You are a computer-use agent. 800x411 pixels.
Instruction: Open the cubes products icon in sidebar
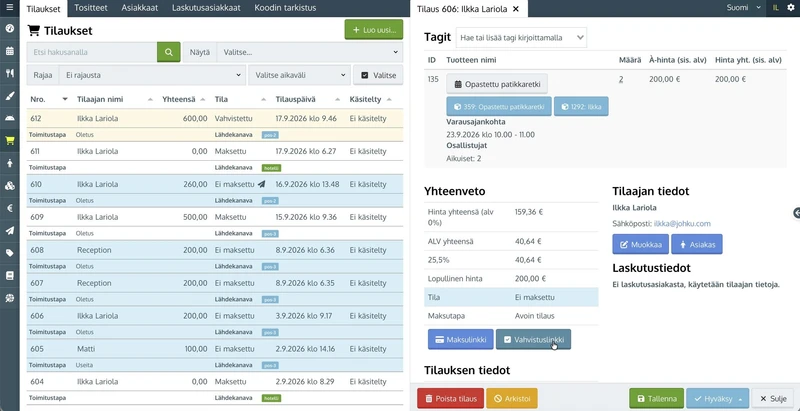pos(10,186)
